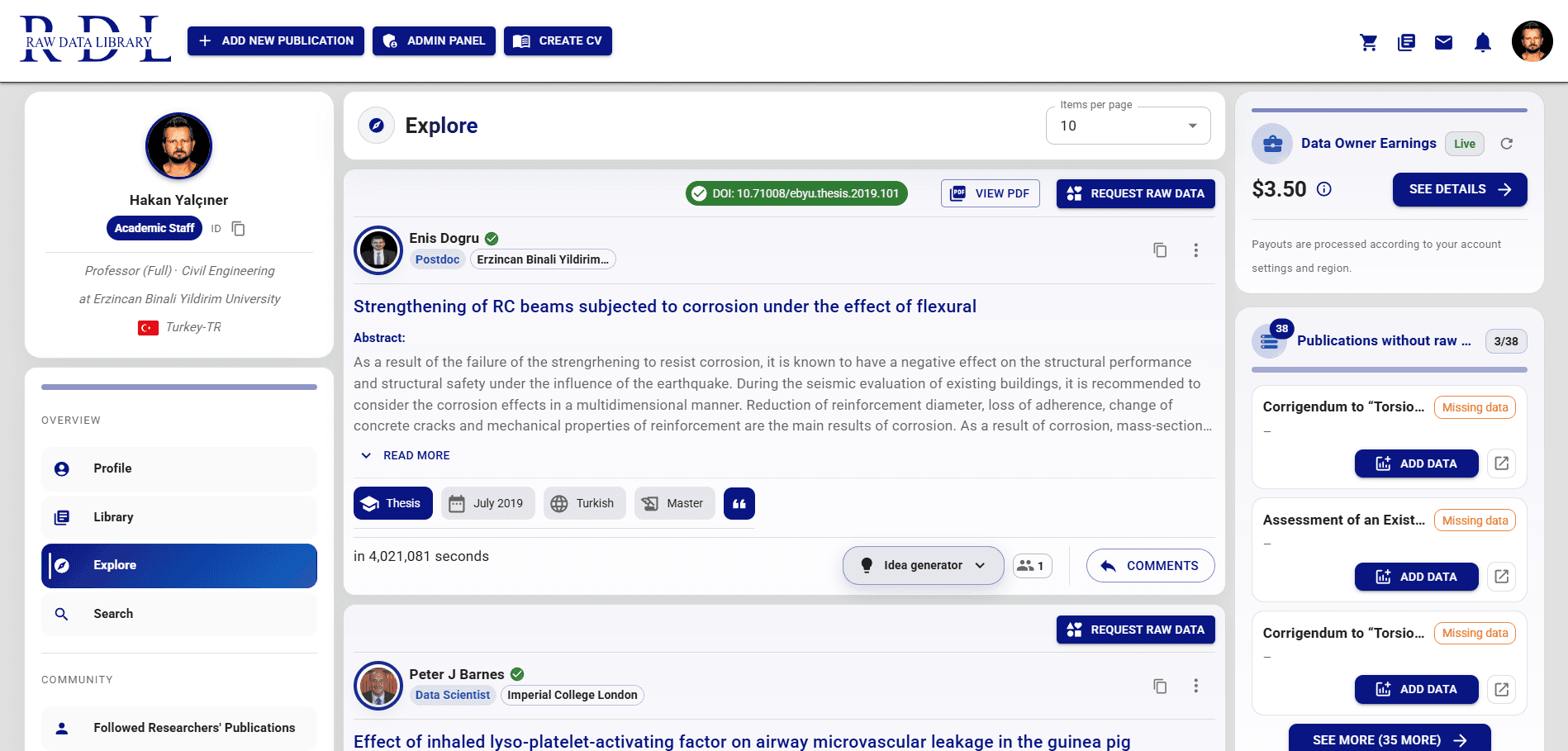Viewport: 1568px width, 751px height.
Task: Click SEE MORE (35 MORE) button
Action: pos(1390,739)
